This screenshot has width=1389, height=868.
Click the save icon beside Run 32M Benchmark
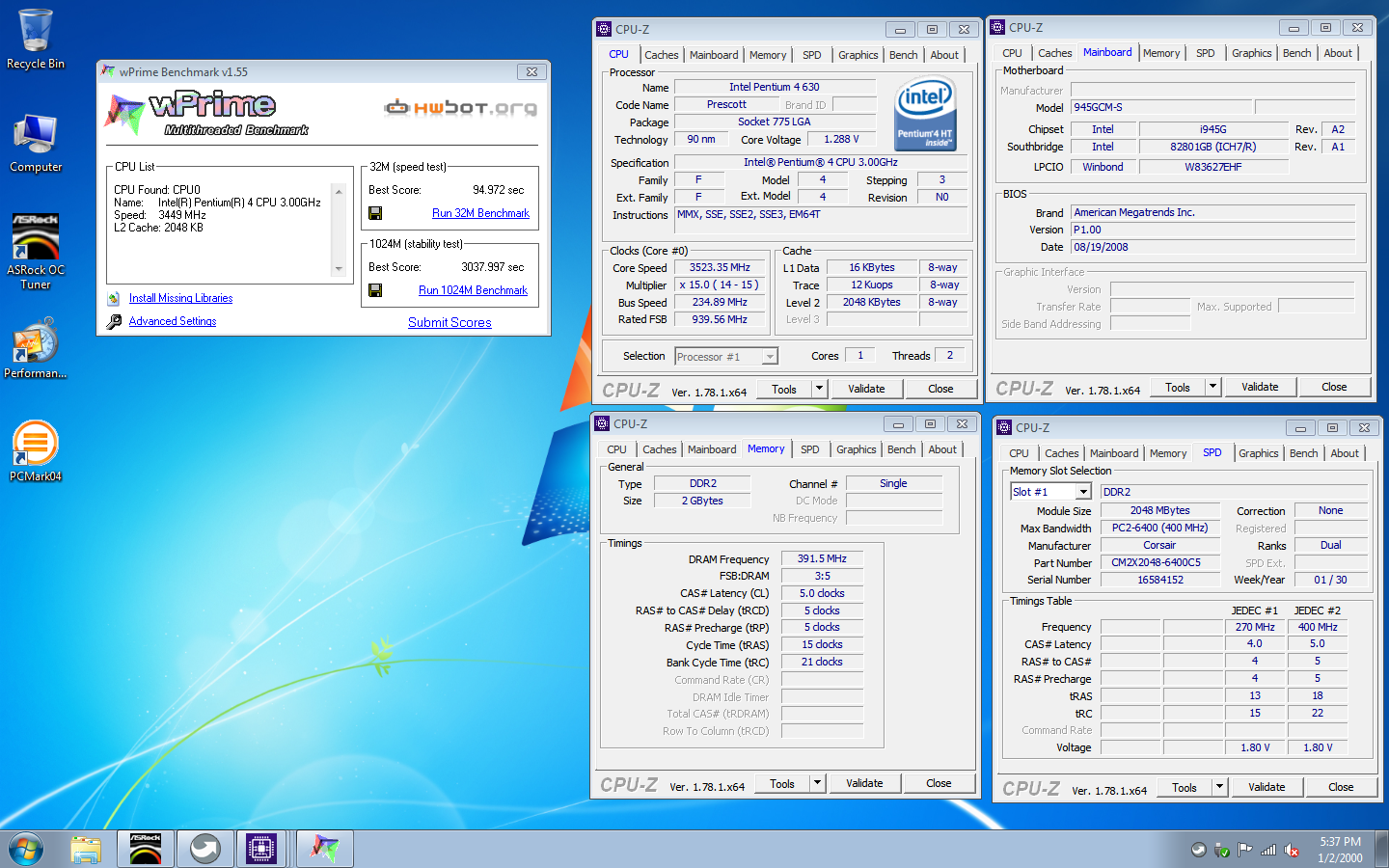coord(375,213)
